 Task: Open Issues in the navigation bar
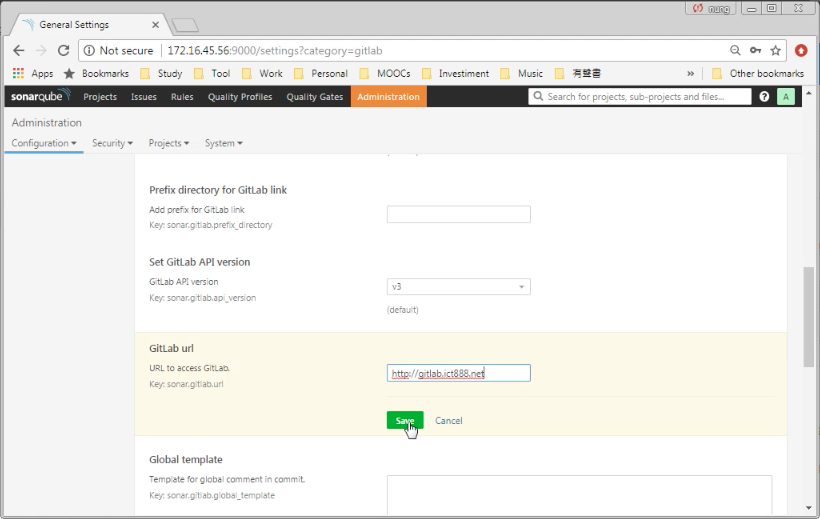pyautogui.click(x=143, y=97)
